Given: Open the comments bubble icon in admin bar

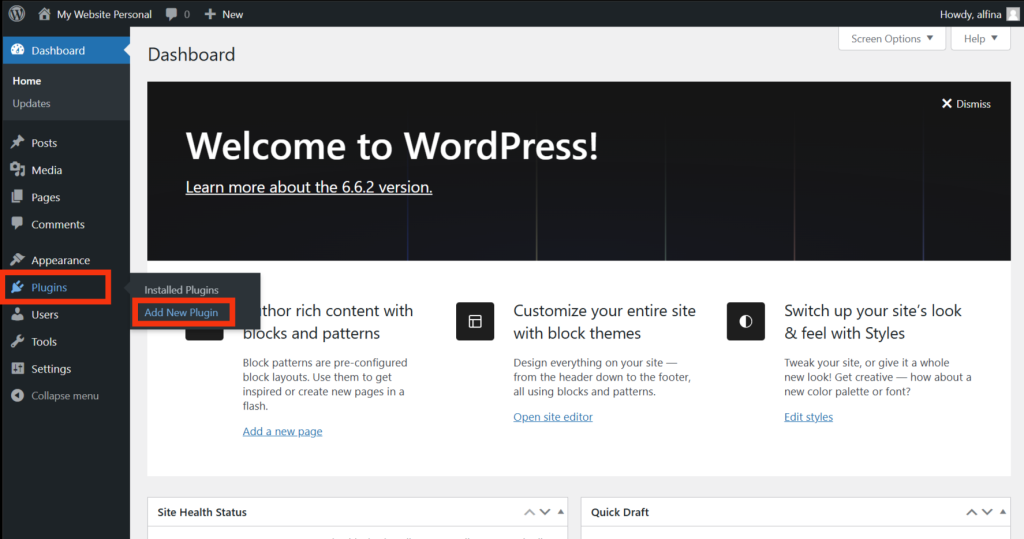Looking at the screenshot, I should pos(172,14).
